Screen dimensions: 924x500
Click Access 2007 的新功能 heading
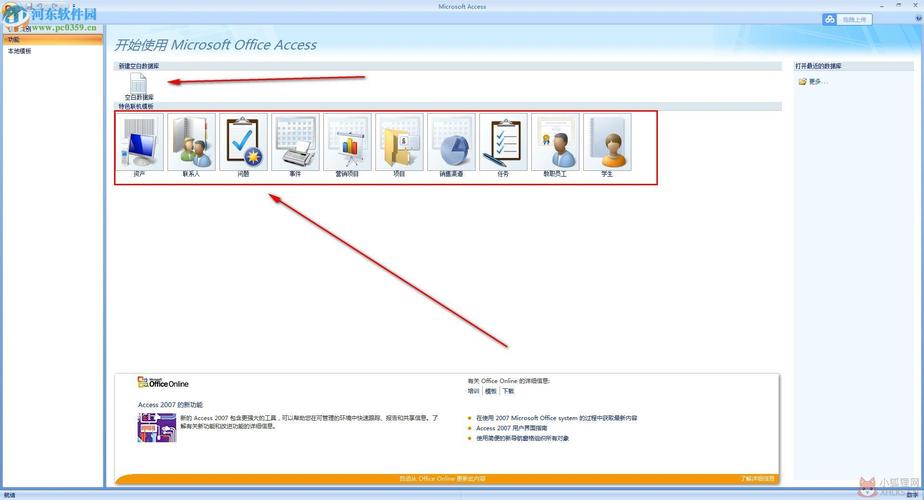[x=170, y=404]
